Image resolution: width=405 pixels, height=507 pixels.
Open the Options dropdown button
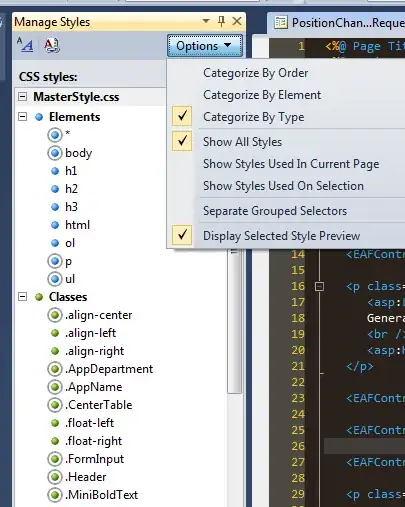coord(205,46)
